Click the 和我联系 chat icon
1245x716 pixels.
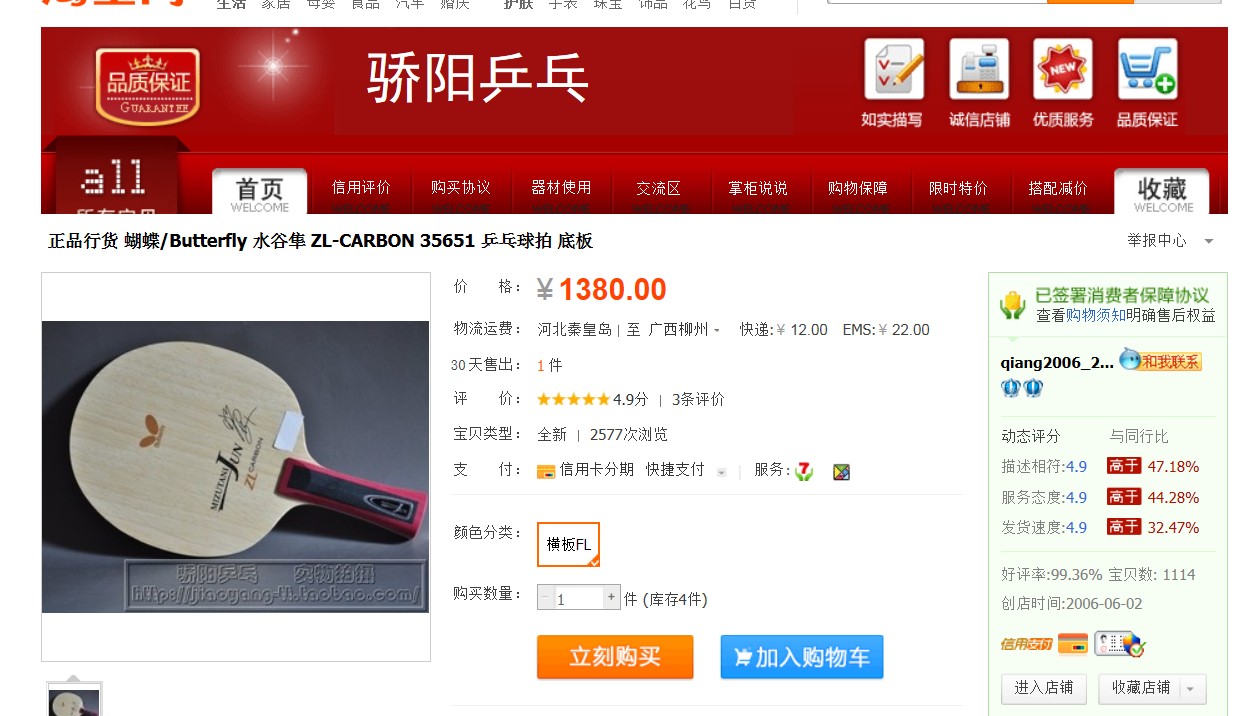pos(1160,361)
